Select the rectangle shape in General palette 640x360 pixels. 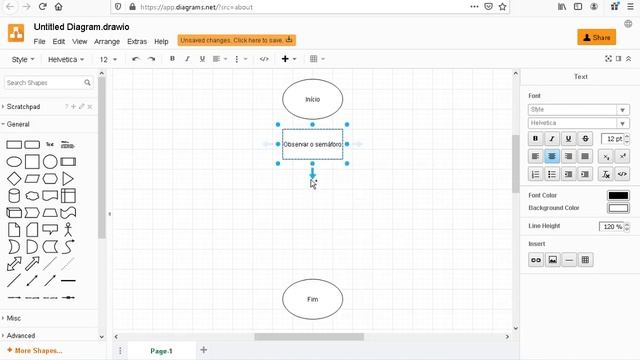[x=14, y=144]
